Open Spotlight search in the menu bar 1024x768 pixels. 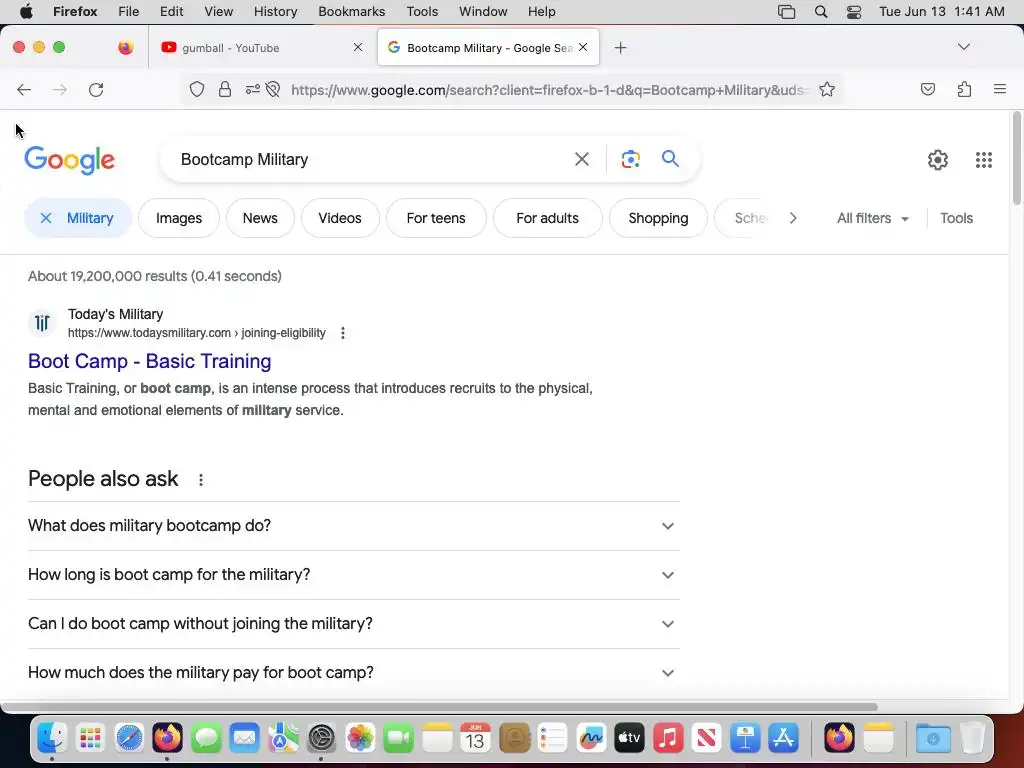[x=821, y=12]
